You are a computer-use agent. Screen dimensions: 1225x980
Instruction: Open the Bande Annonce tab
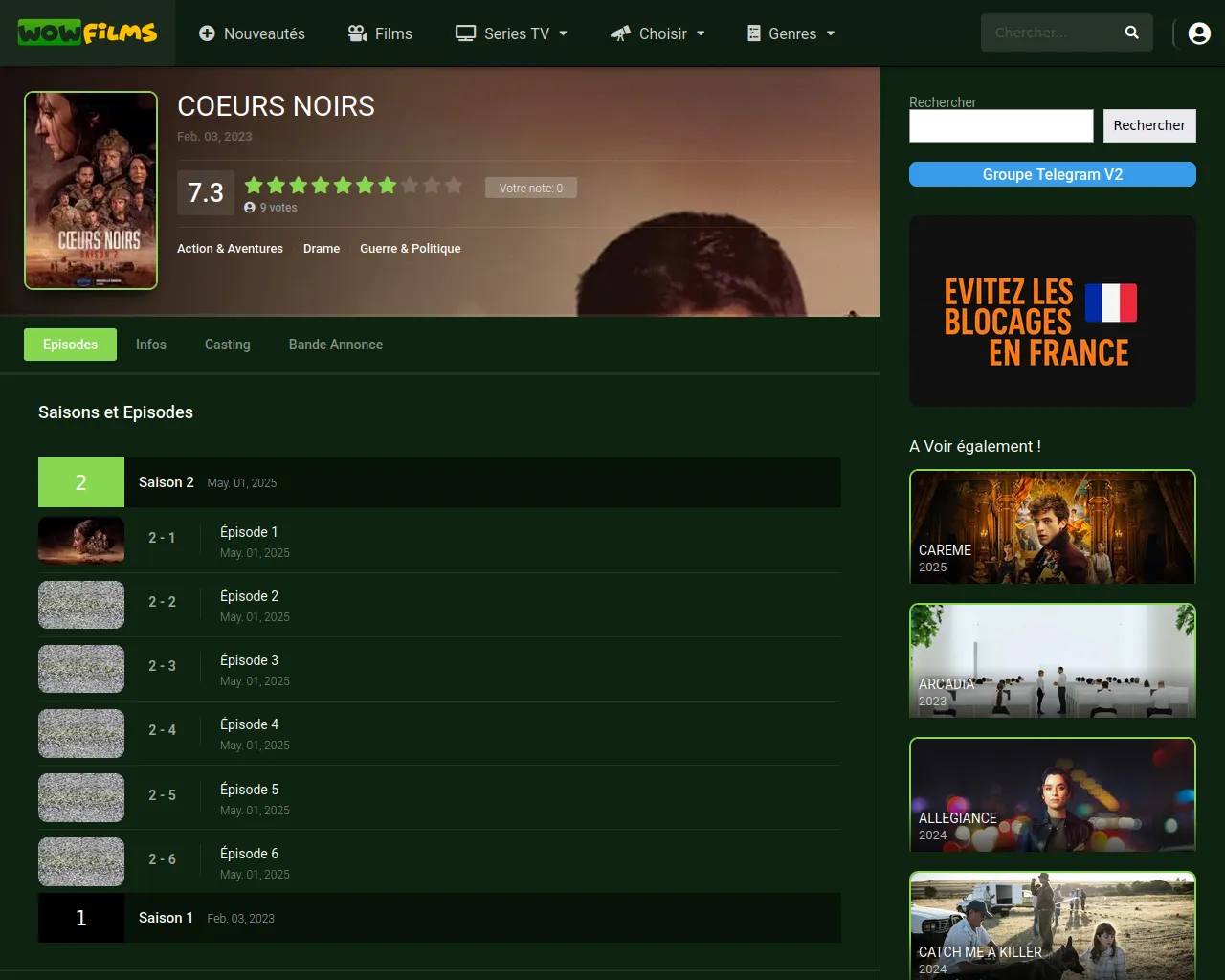[x=335, y=345]
